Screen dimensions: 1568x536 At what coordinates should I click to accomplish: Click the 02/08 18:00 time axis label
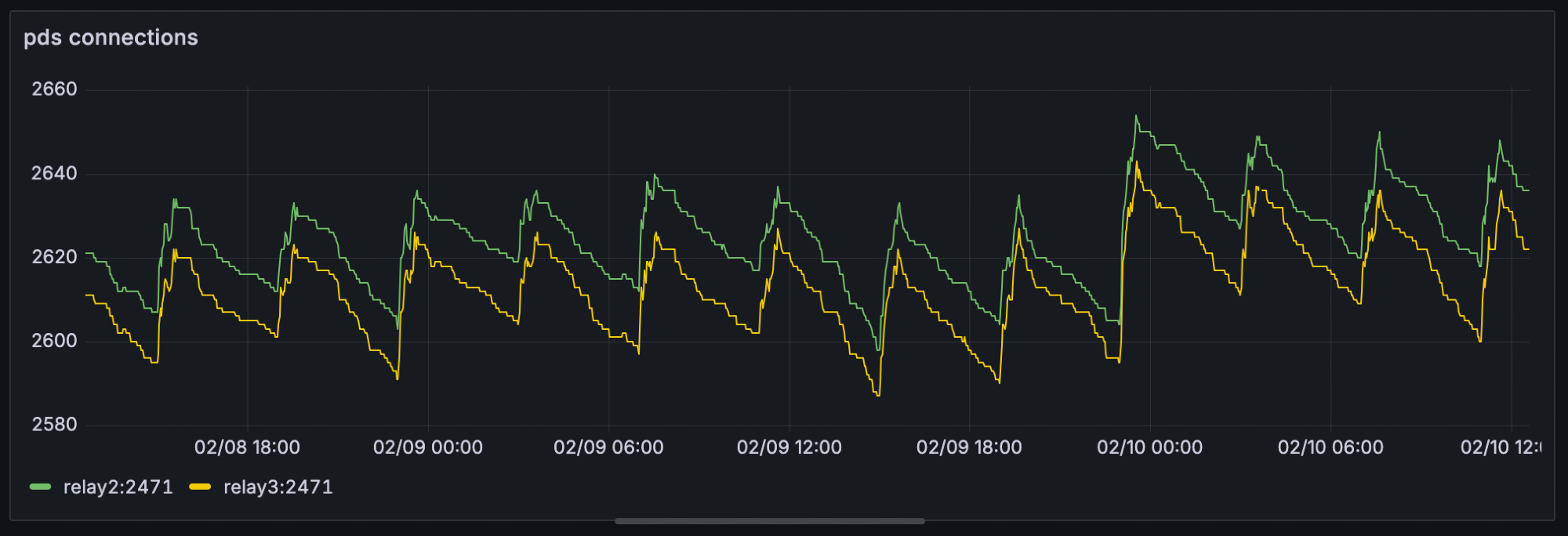point(247,447)
